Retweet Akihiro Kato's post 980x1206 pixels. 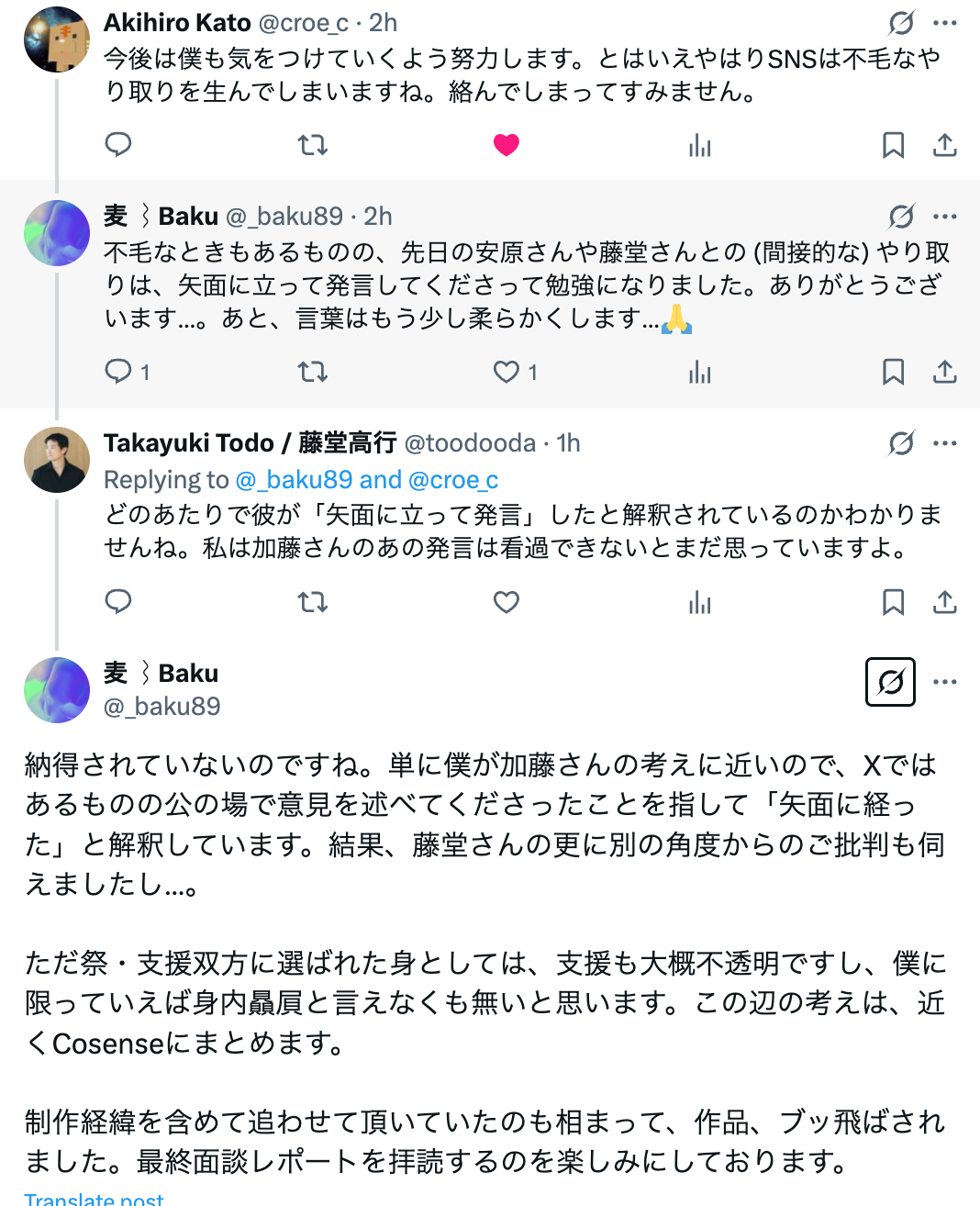click(x=313, y=145)
